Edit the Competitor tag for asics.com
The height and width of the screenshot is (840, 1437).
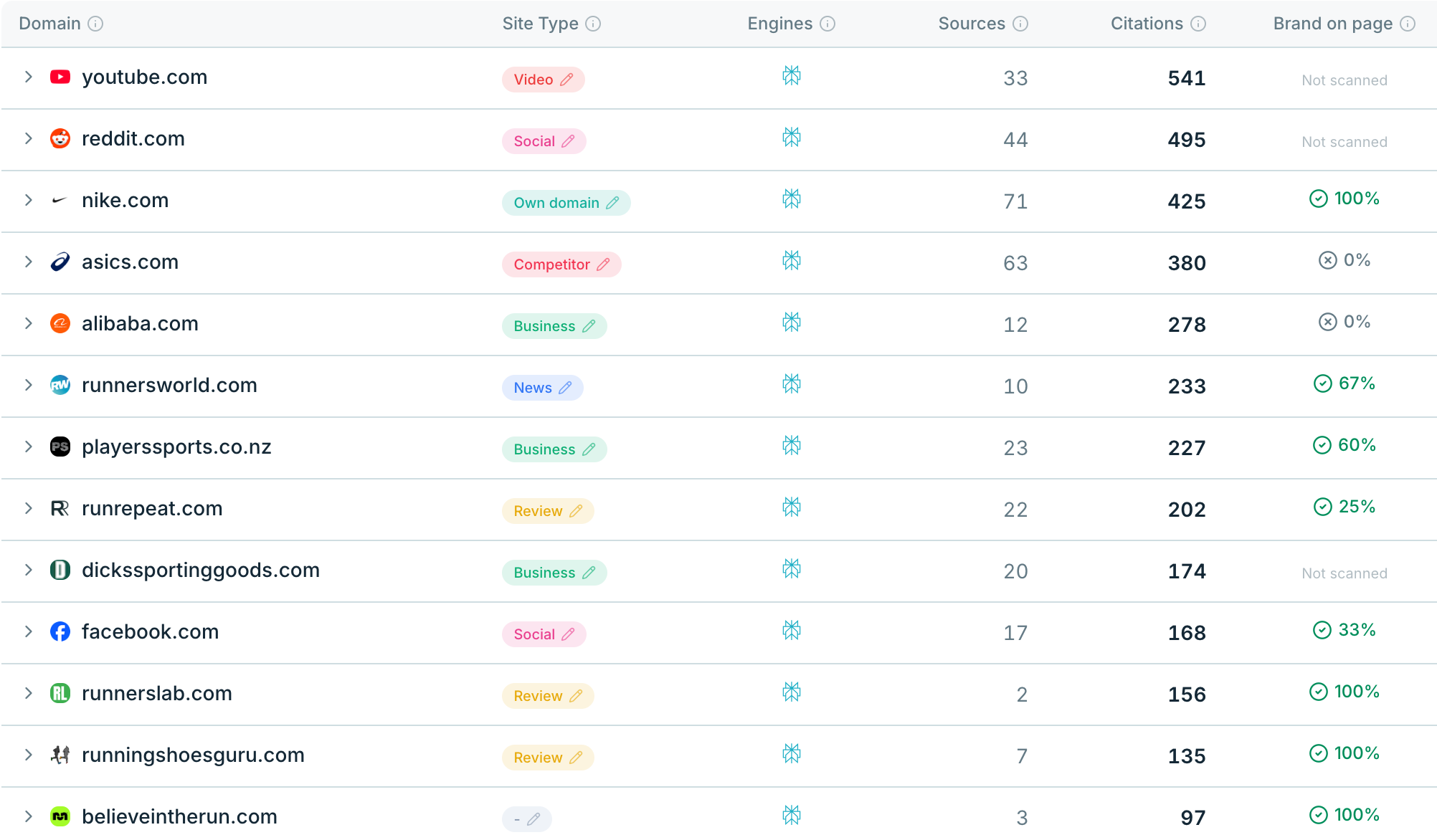click(x=603, y=264)
